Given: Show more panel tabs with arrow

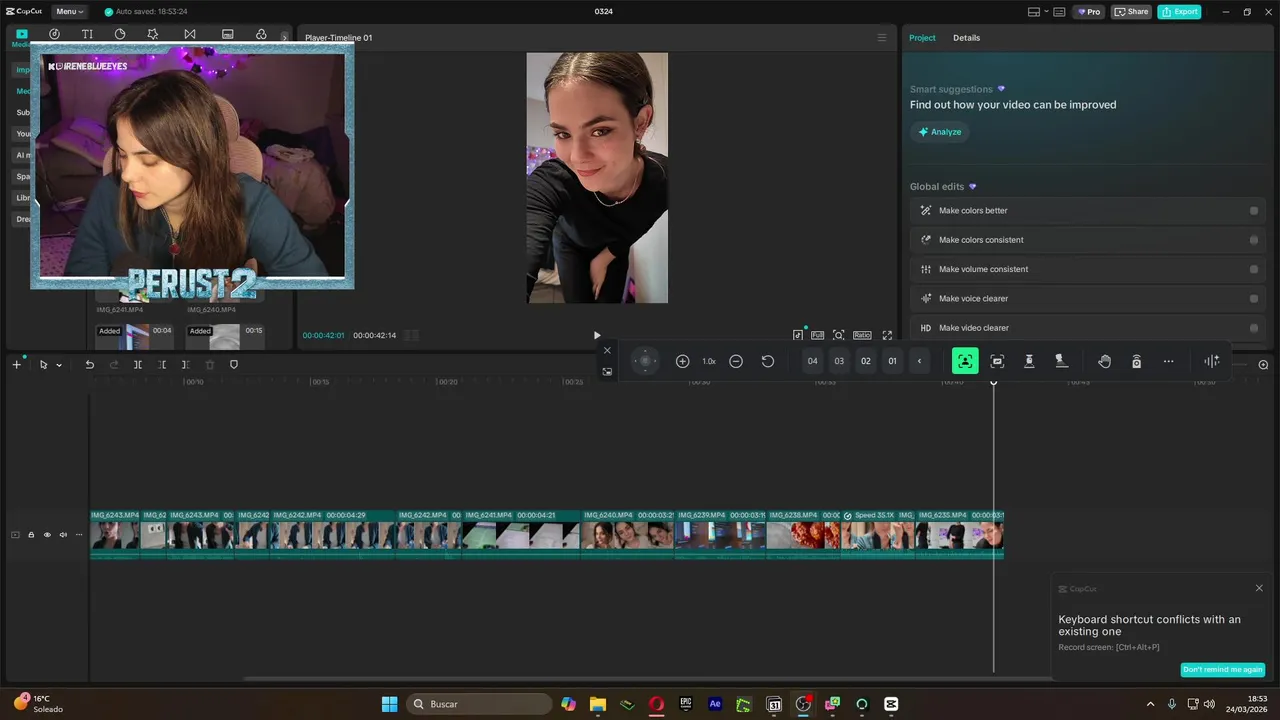Looking at the screenshot, I should click(x=284, y=37).
